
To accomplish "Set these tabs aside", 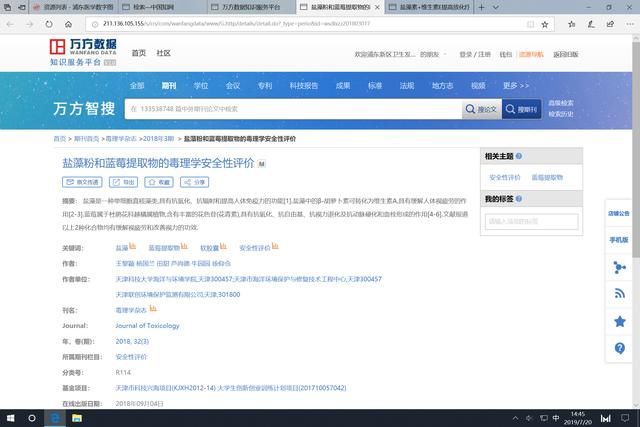I will 22,7.
